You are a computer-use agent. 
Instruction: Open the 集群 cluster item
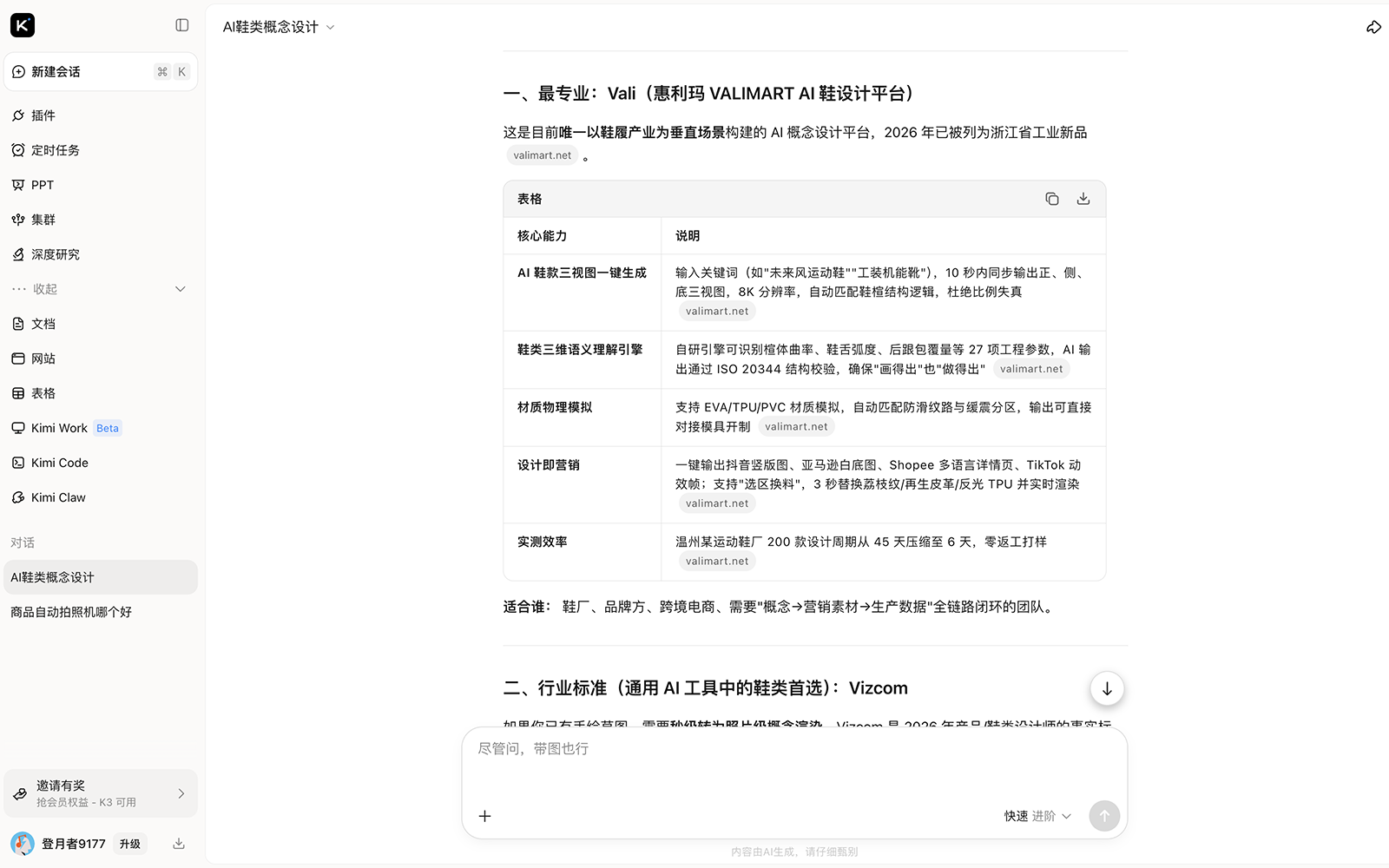pos(101,220)
